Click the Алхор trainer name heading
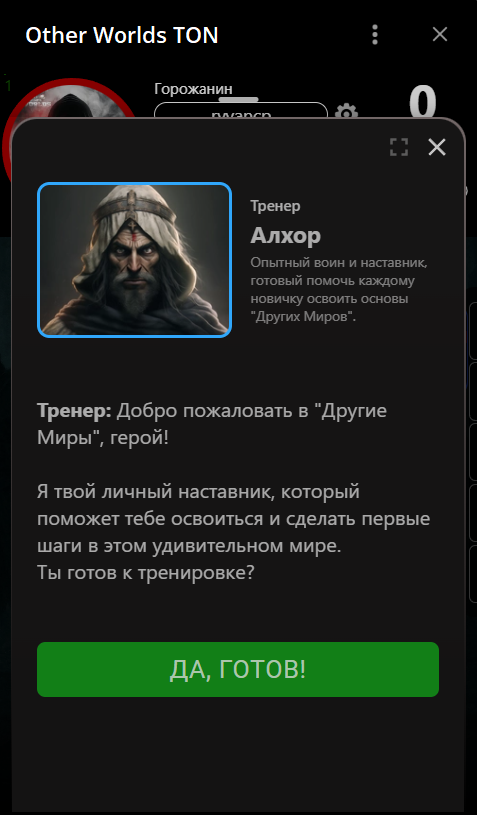The image size is (477, 815). (x=285, y=236)
